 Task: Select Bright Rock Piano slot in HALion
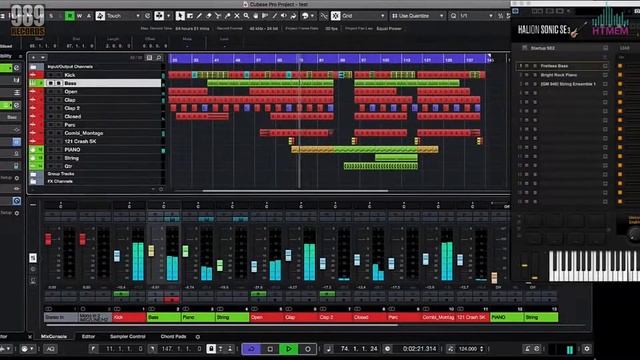pyautogui.click(x=561, y=75)
